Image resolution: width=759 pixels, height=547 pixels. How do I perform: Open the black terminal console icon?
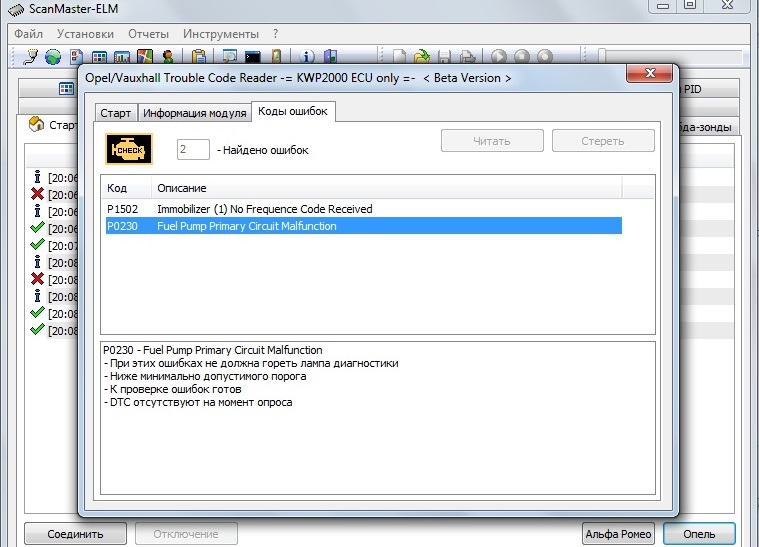253,57
